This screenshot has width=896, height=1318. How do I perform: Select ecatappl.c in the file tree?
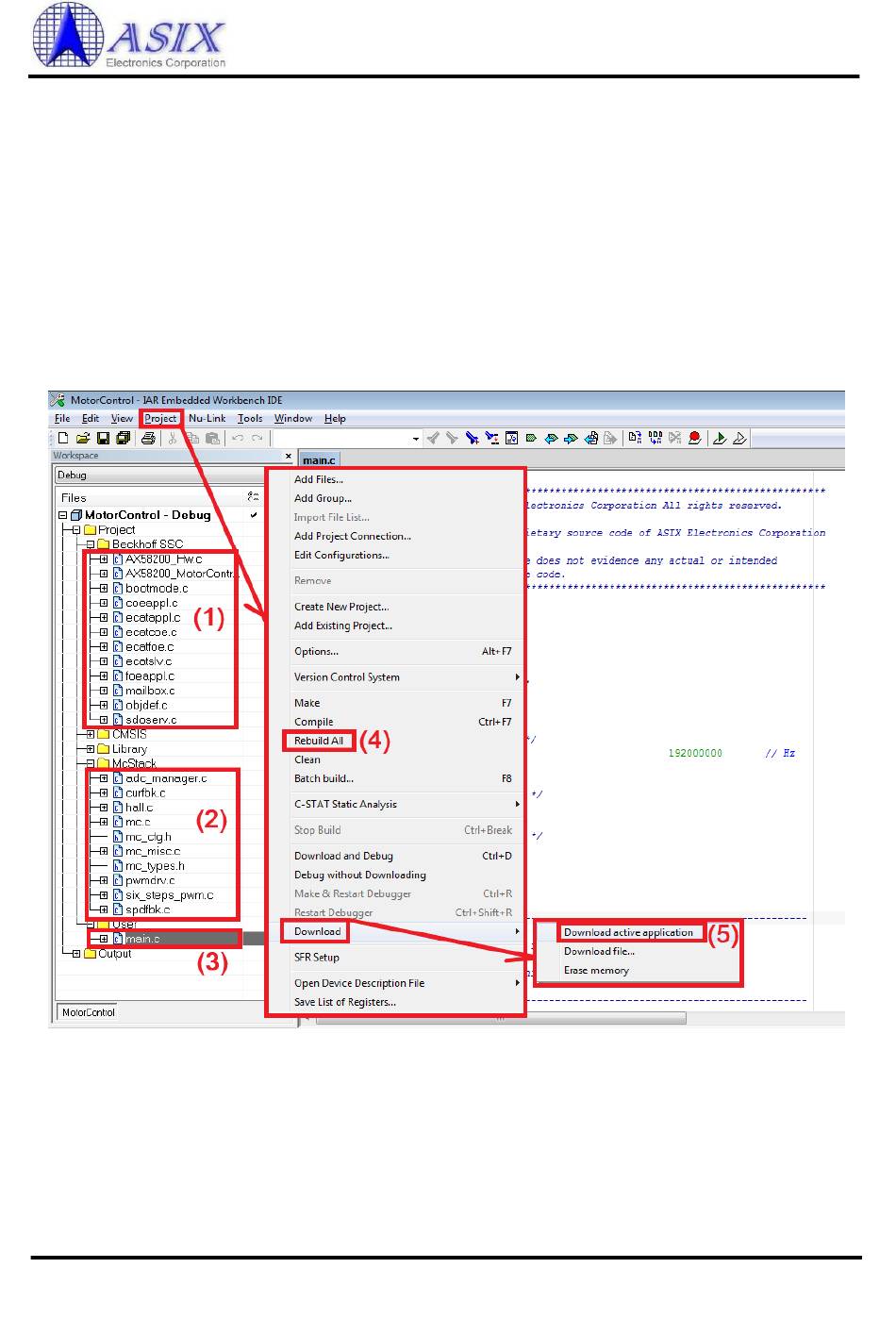point(152,618)
